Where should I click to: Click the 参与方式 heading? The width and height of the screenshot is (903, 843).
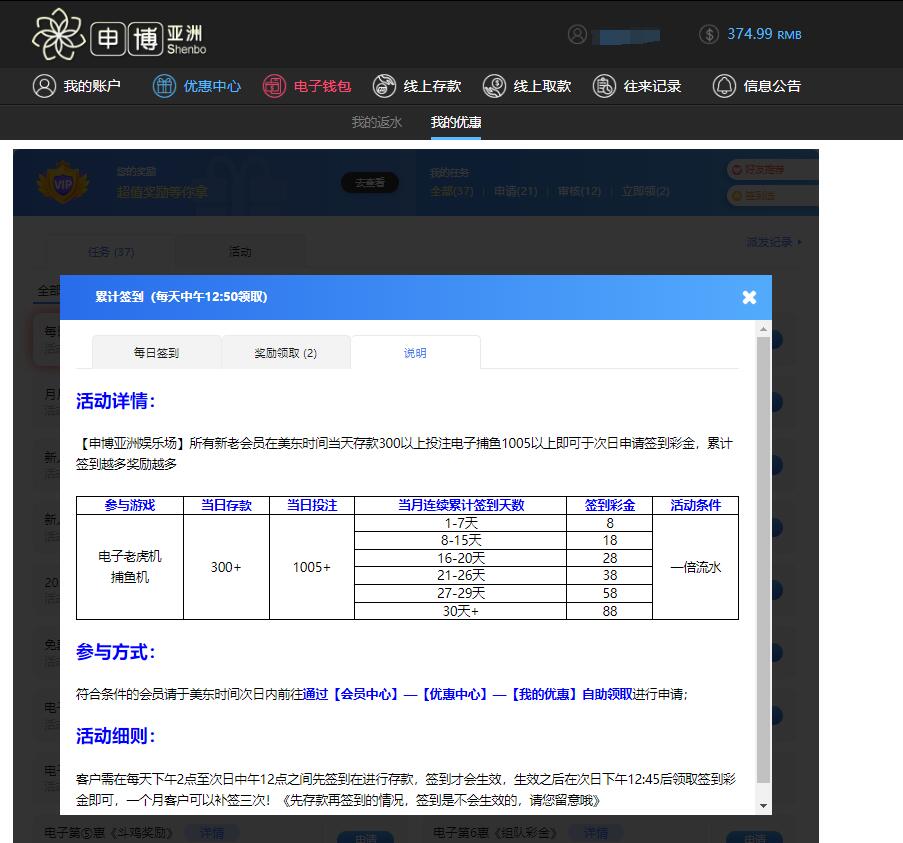point(115,652)
